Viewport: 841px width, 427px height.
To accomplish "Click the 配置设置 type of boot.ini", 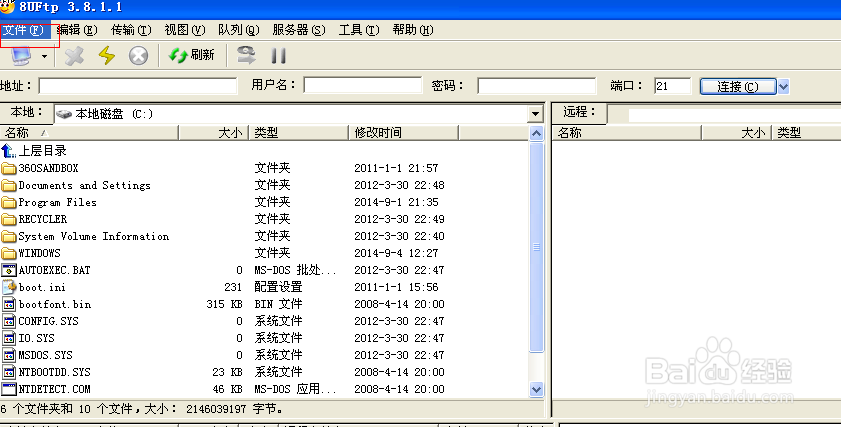I will [278, 287].
